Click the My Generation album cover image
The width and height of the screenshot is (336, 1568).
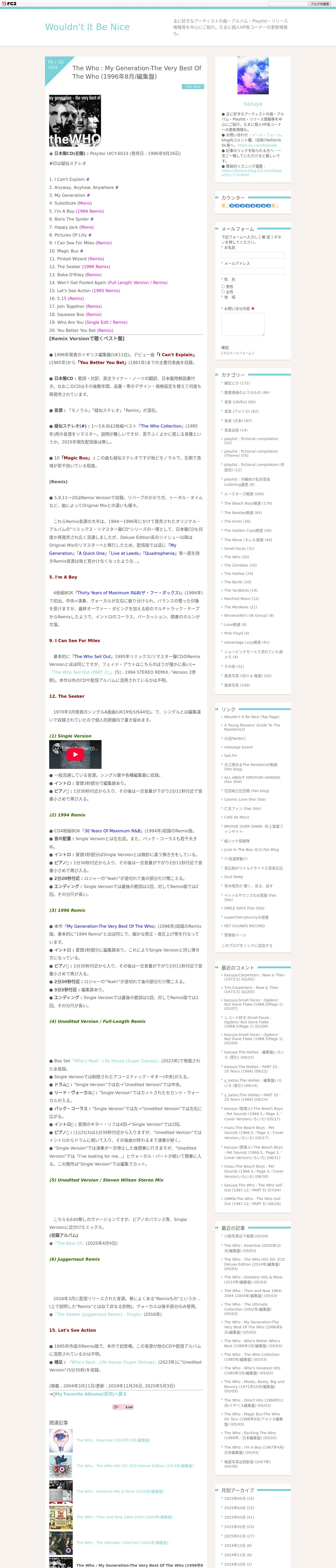[x=75, y=120]
